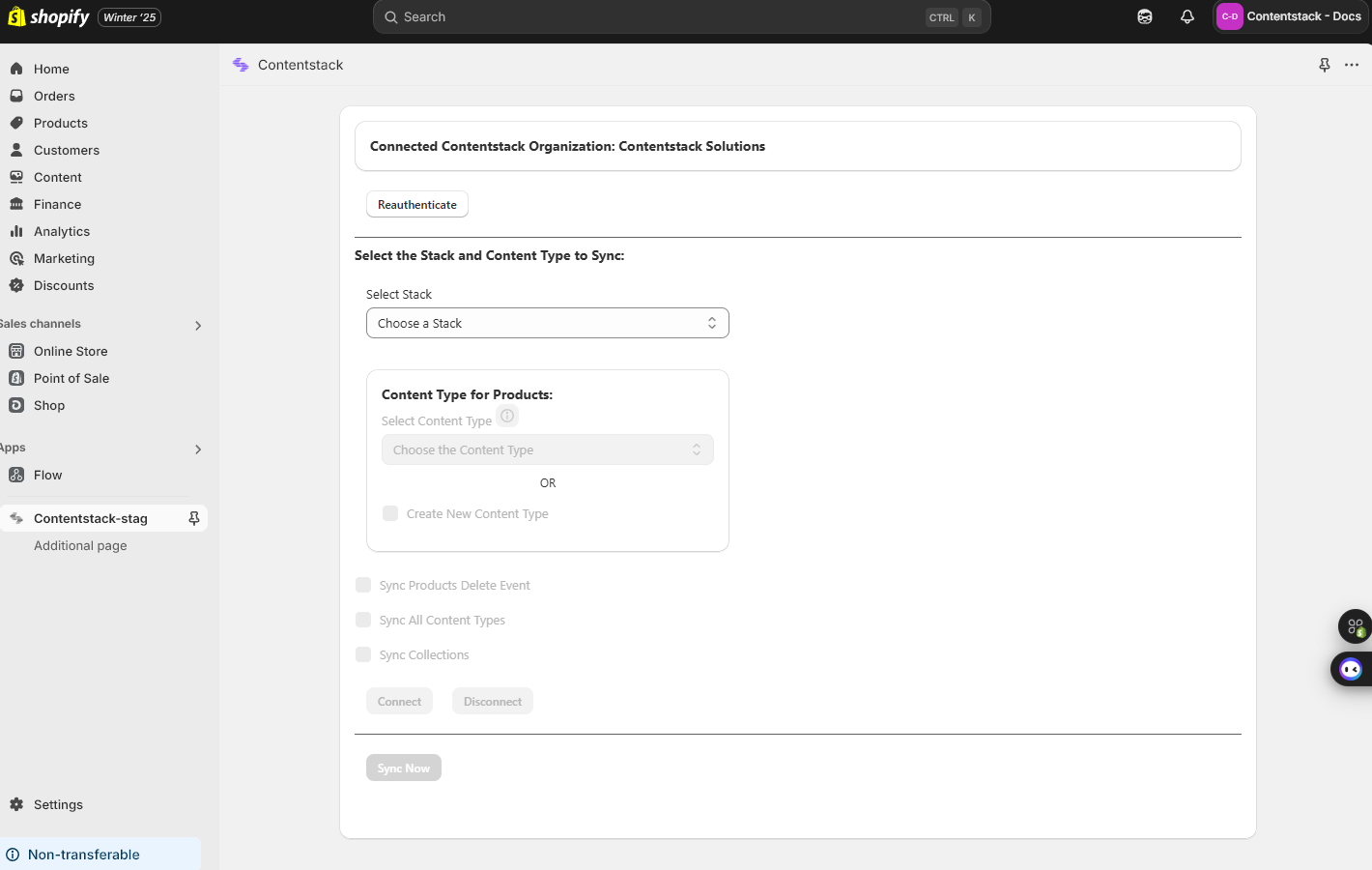The height and width of the screenshot is (870, 1372).
Task: Check the Sync Collections checkbox
Action: point(363,654)
